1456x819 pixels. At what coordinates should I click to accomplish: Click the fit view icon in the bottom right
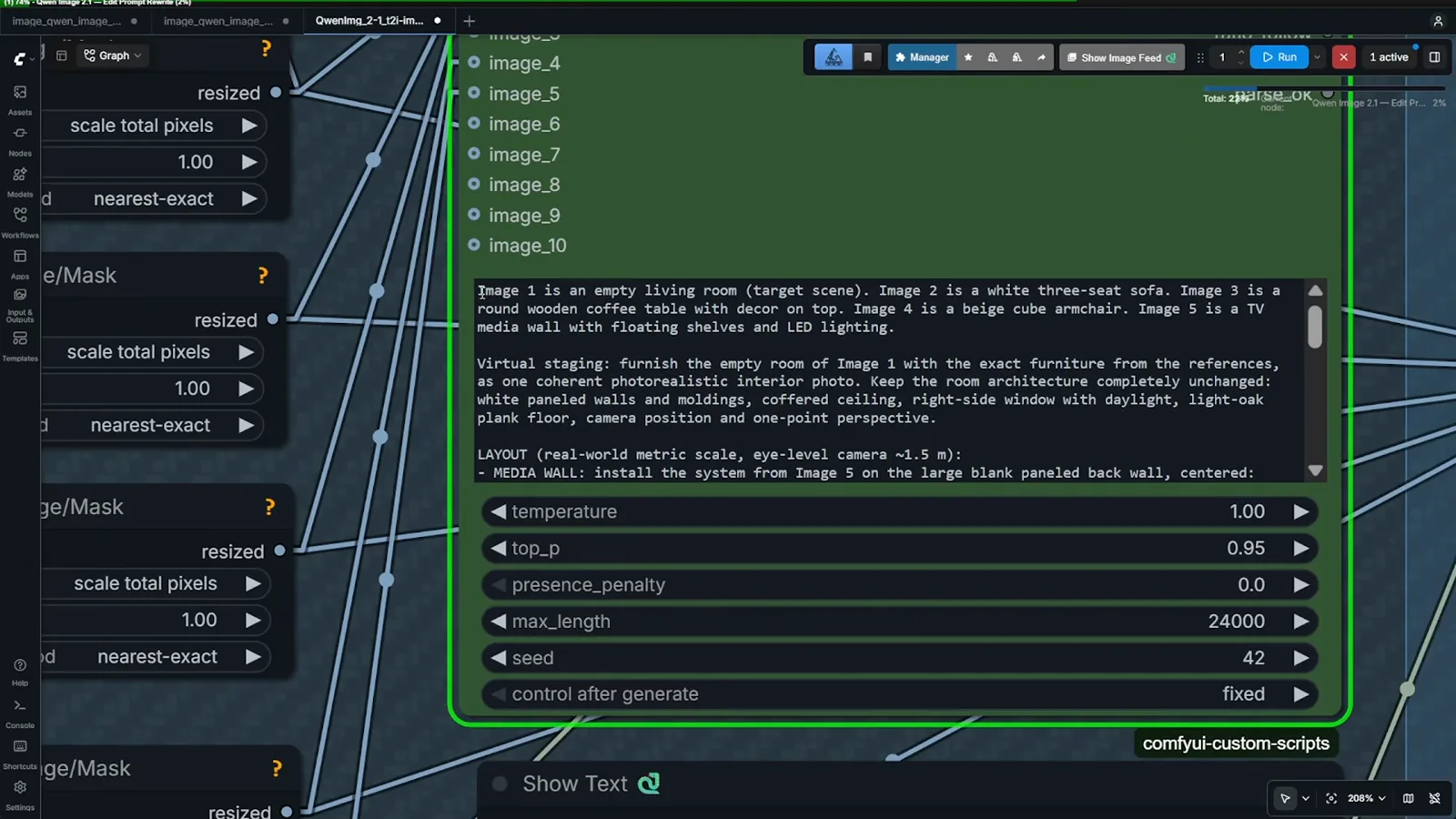[x=1331, y=798]
